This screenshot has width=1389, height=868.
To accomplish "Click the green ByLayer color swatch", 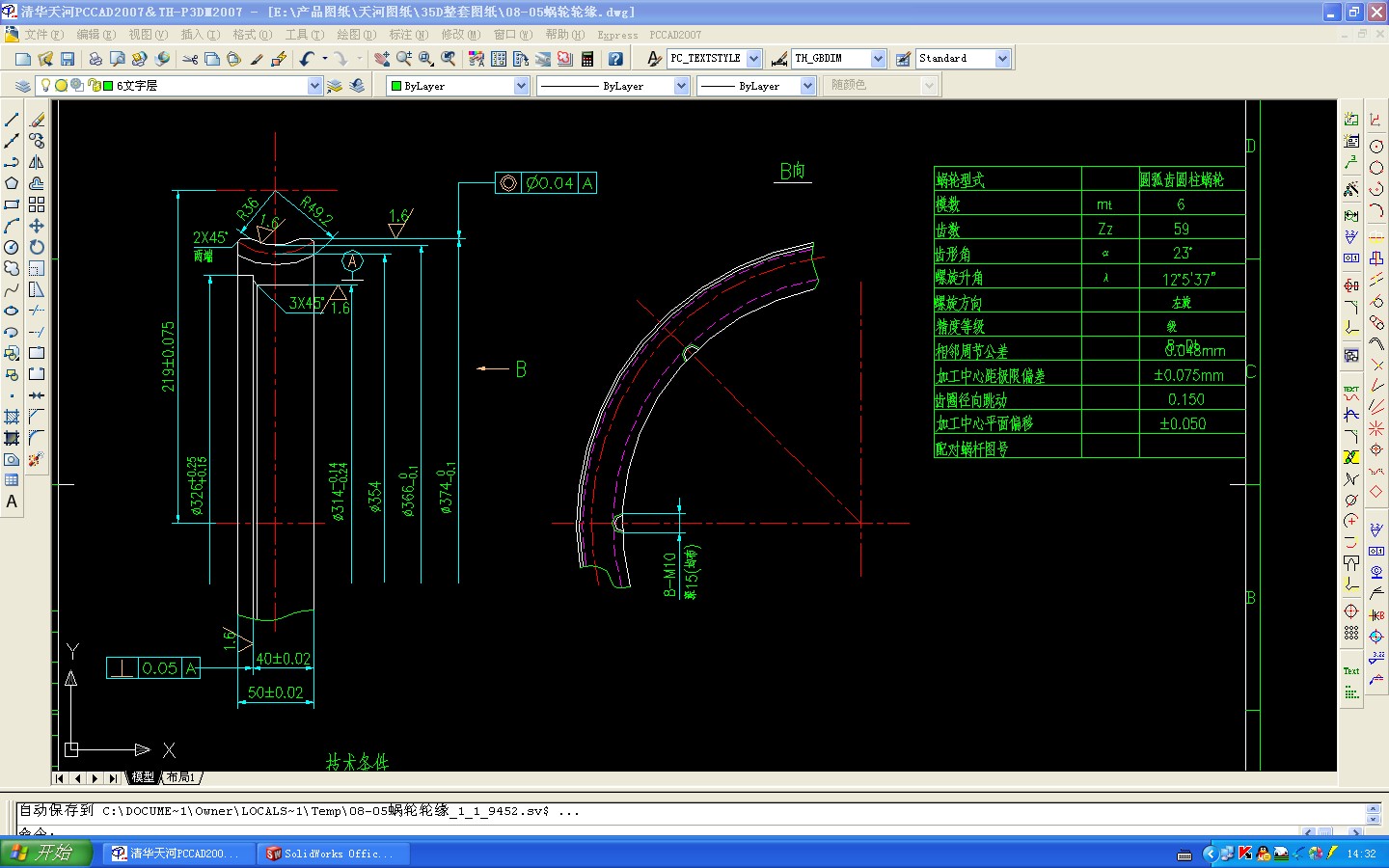I will pos(395,86).
